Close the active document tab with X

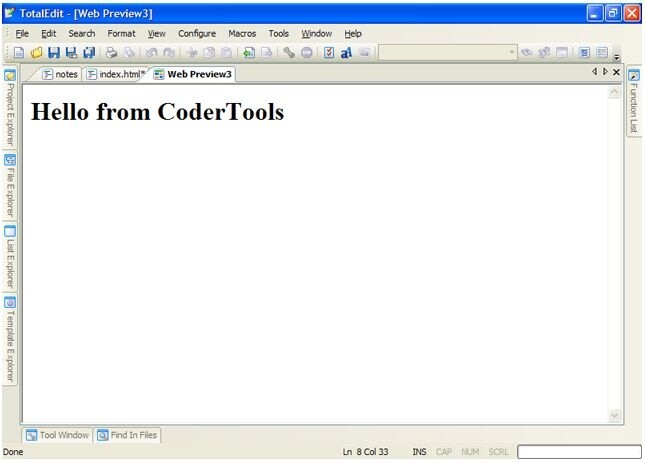[616, 72]
